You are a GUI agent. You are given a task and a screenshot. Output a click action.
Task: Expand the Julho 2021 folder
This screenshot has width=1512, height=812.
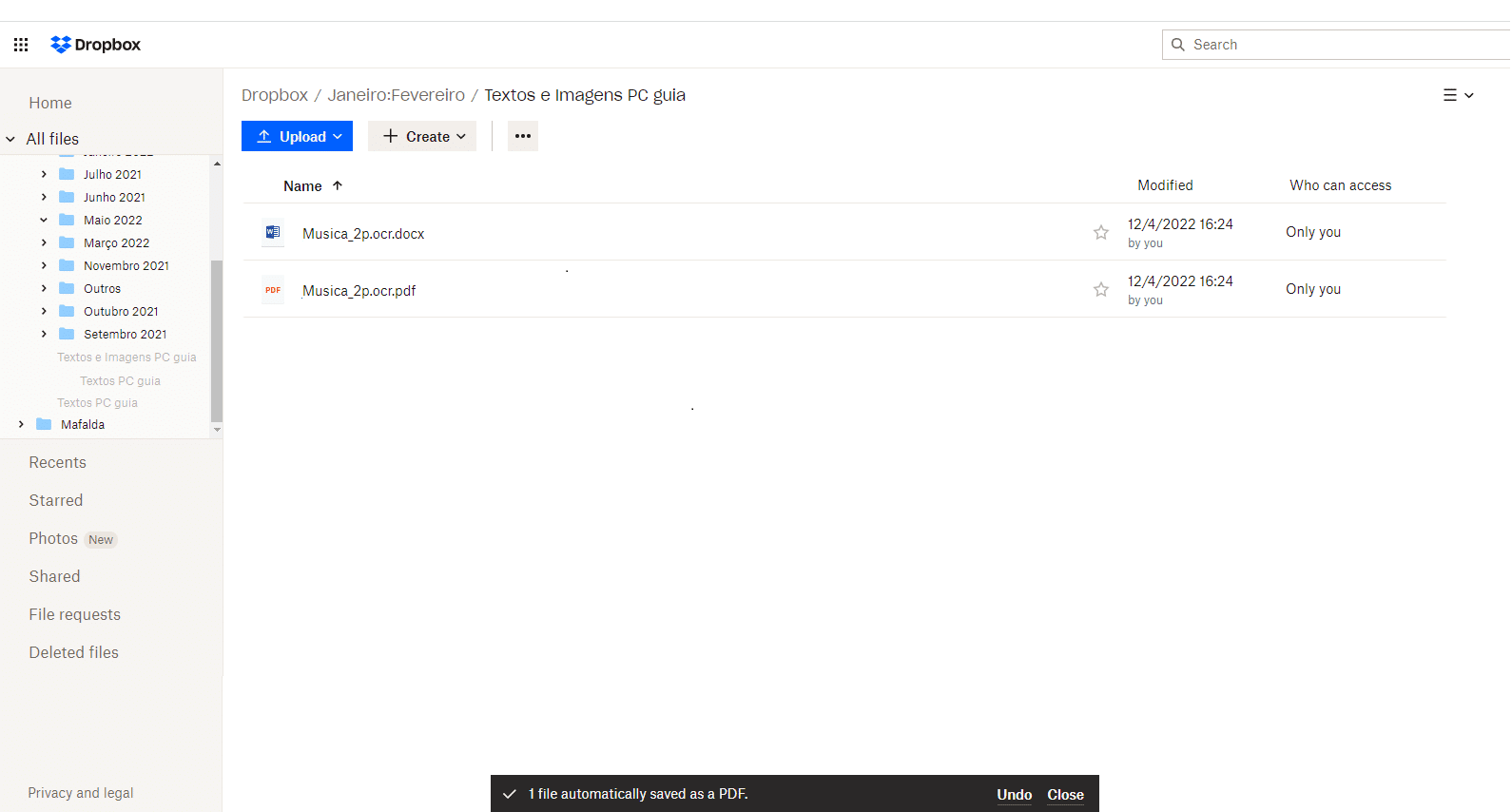tap(44, 174)
